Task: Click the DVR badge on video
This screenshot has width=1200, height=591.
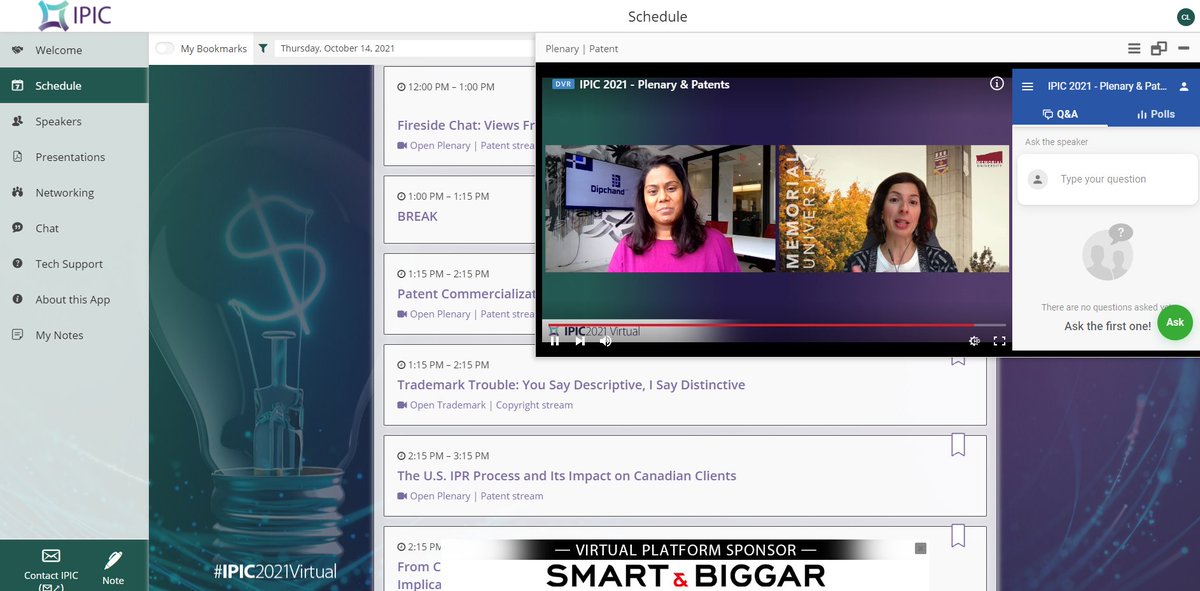Action: (x=563, y=85)
